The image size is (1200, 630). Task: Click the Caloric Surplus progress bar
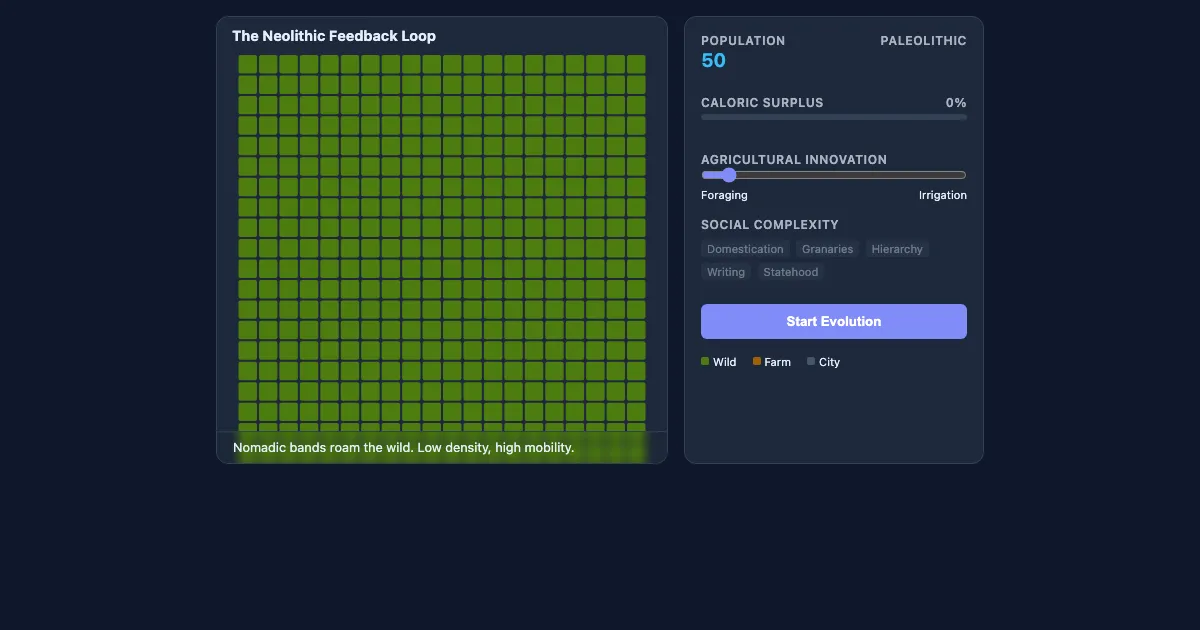(834, 117)
